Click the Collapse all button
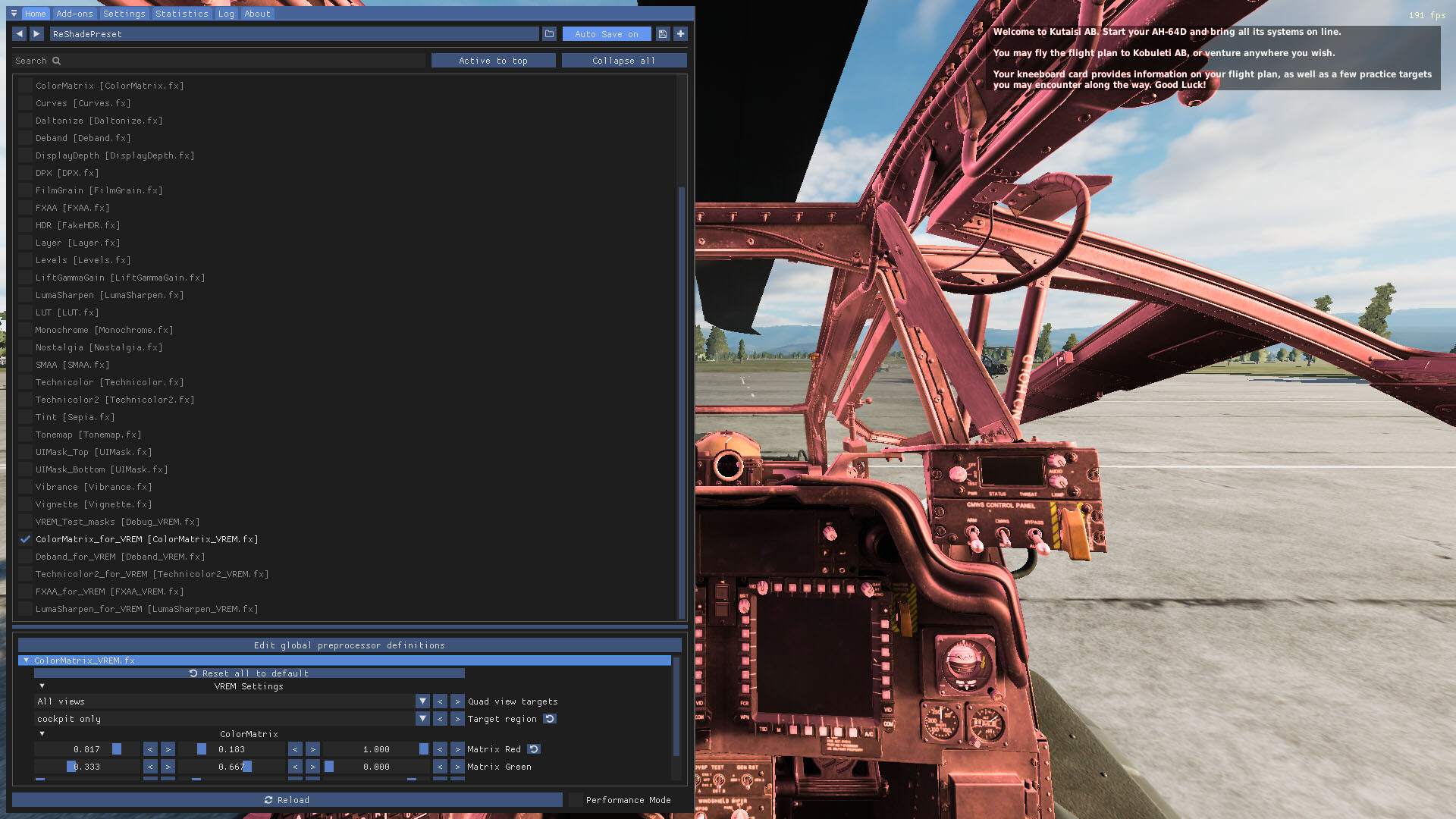Image resolution: width=1456 pixels, height=819 pixels. 624,61
